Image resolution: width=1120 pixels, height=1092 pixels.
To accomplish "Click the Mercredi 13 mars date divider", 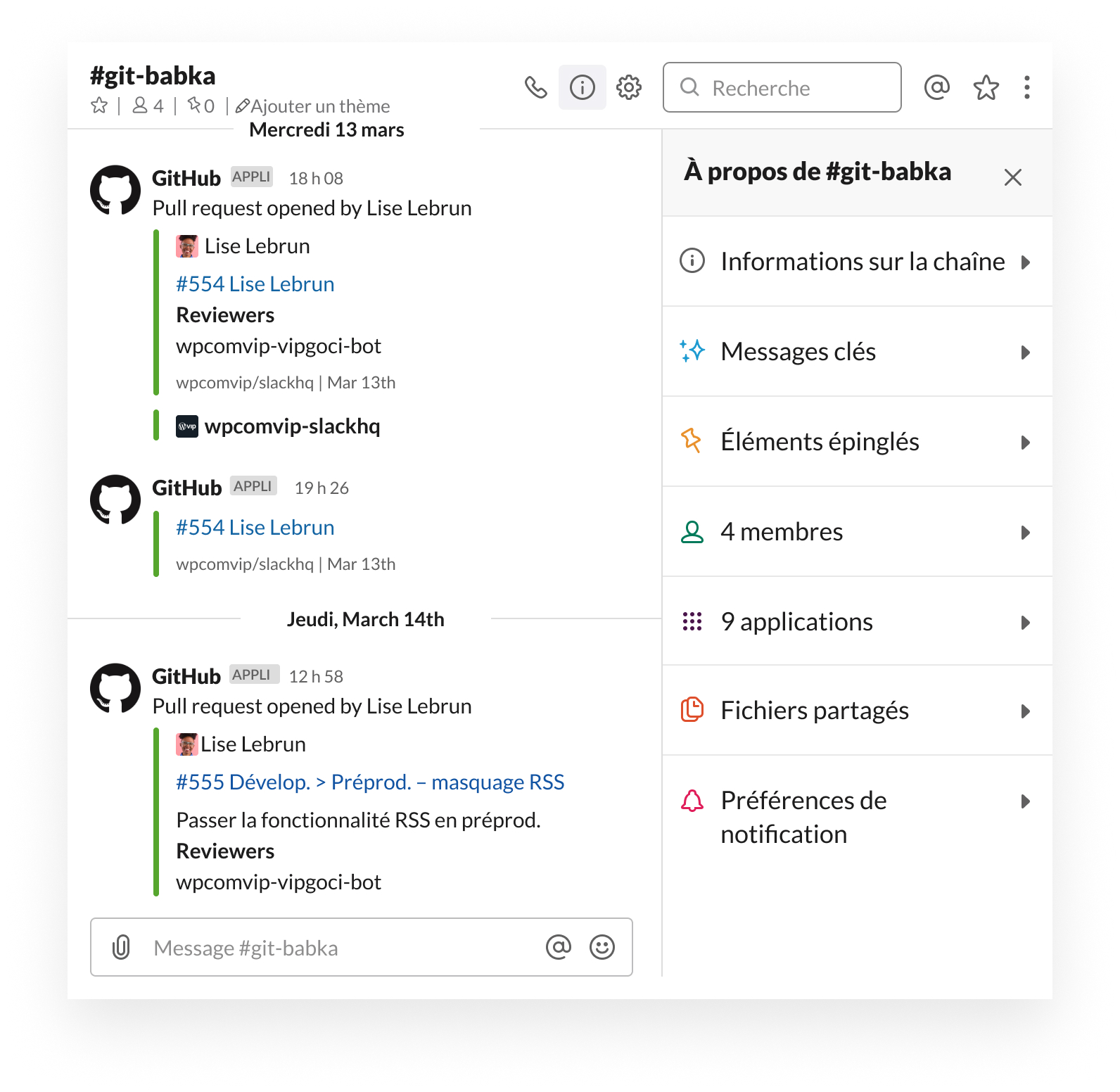I will pos(327,130).
